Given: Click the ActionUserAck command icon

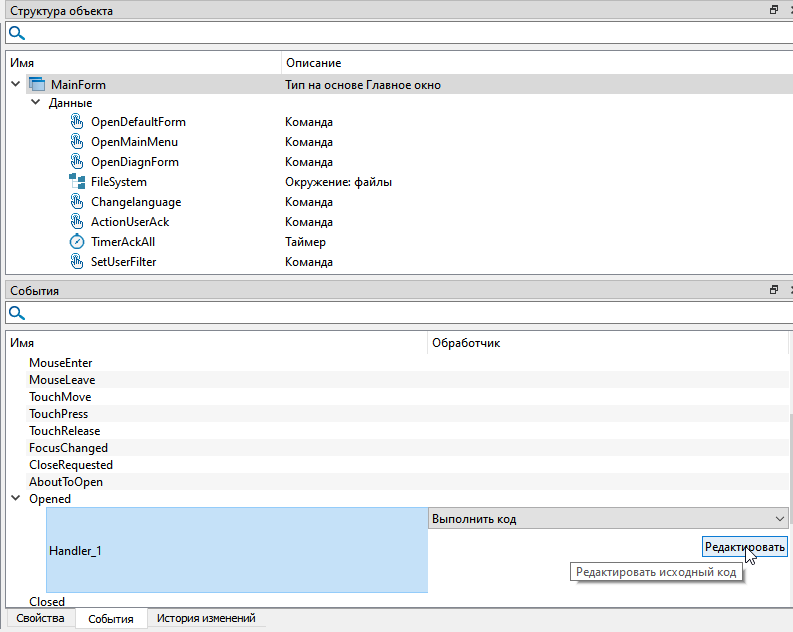Looking at the screenshot, I should [77, 222].
